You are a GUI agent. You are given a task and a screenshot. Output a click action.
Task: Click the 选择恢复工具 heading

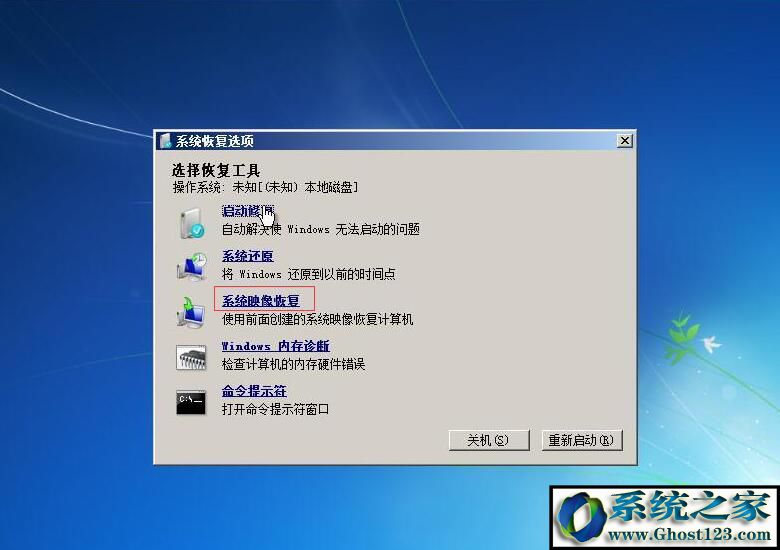pyautogui.click(x=216, y=171)
